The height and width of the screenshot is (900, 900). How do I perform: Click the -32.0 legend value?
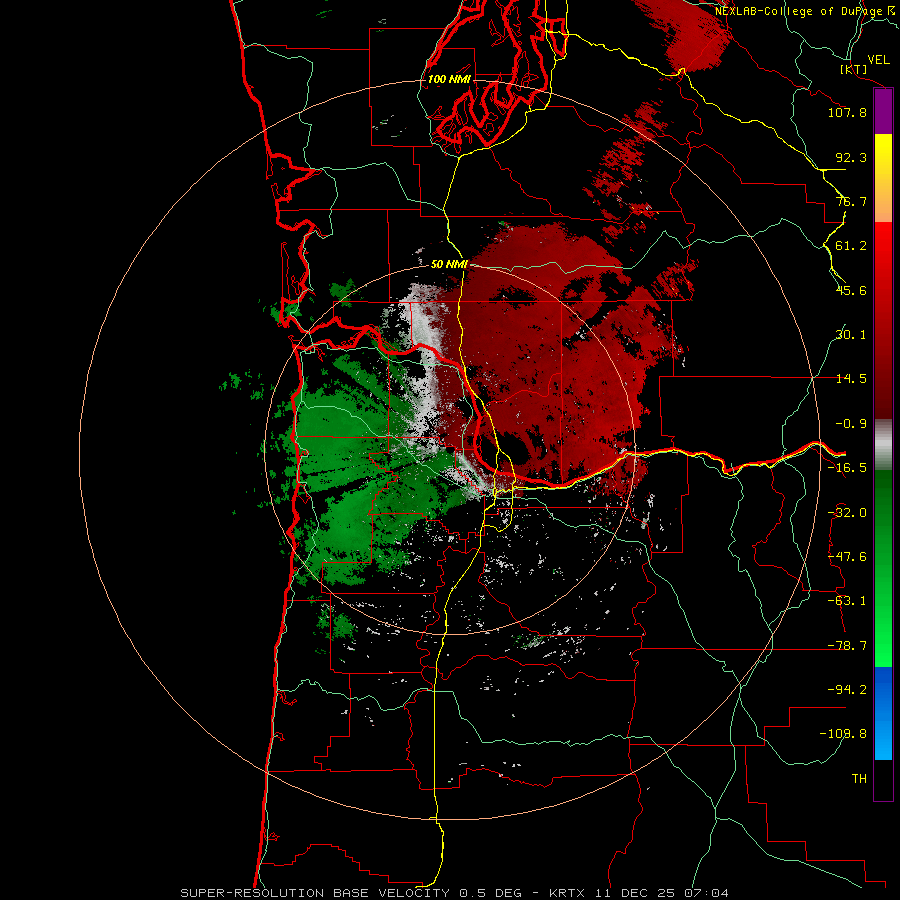[x=847, y=513]
